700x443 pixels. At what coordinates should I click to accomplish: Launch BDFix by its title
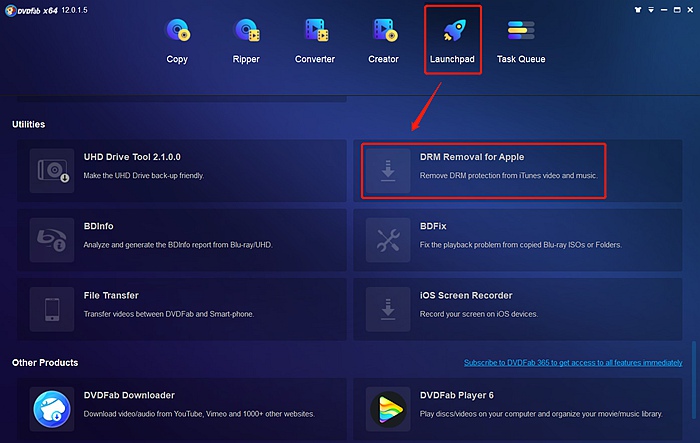(x=433, y=226)
